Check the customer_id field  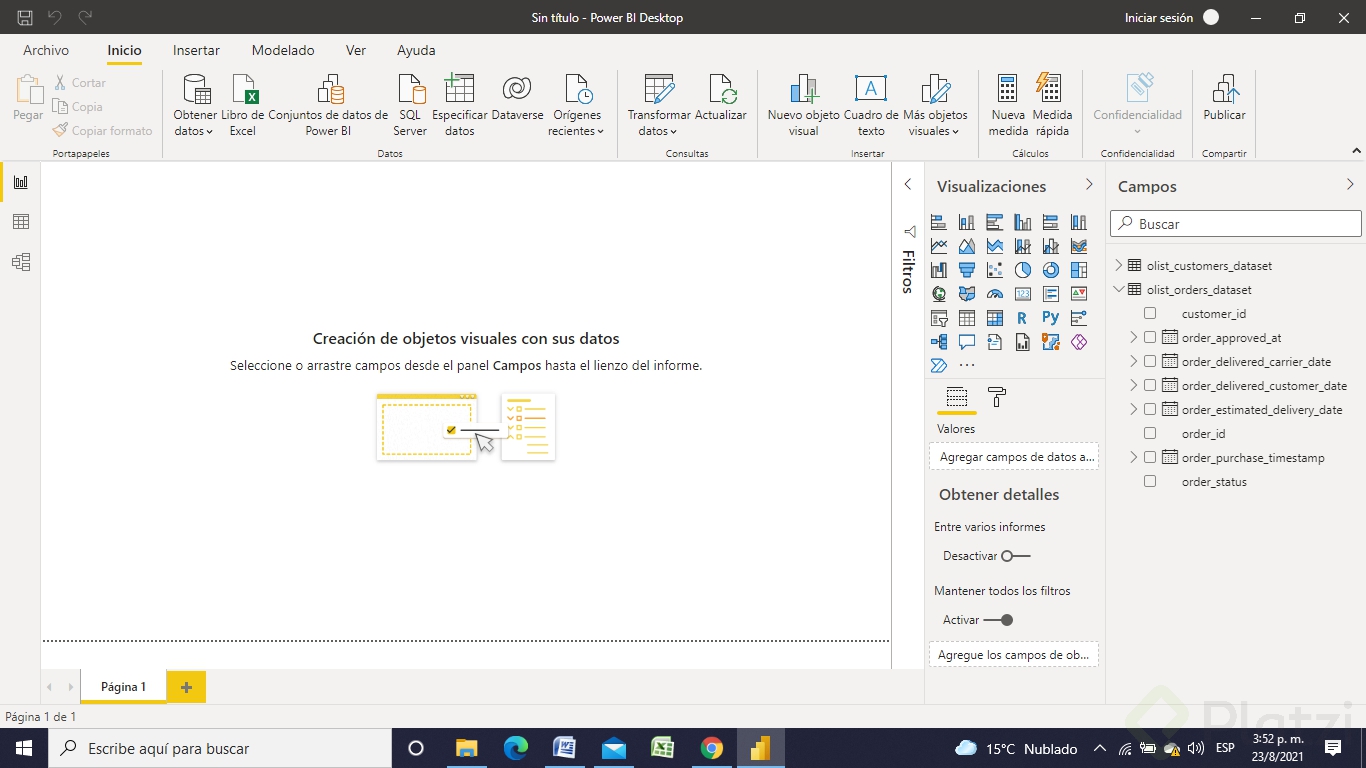pos(1150,313)
